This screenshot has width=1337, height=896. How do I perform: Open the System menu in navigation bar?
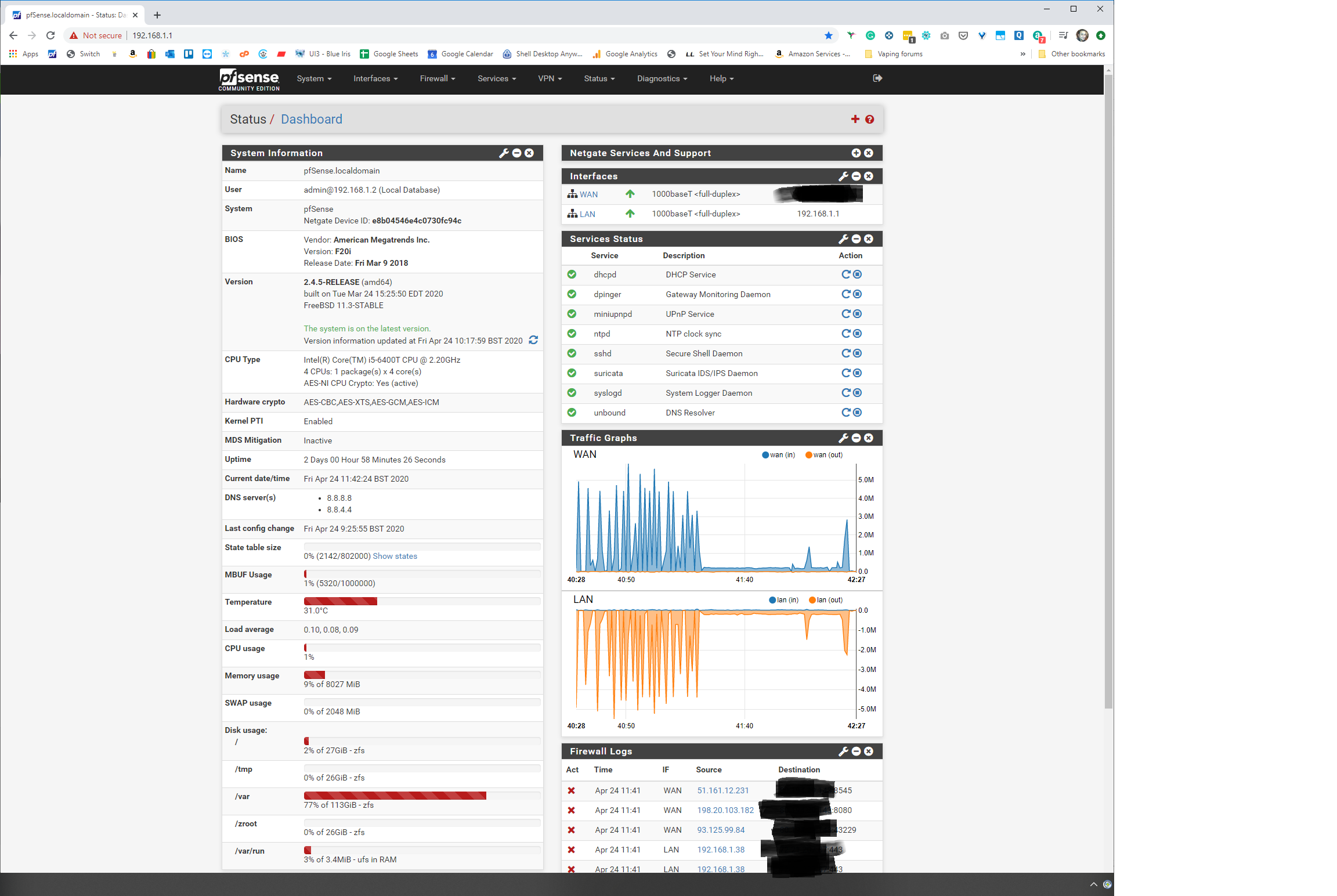pos(312,78)
